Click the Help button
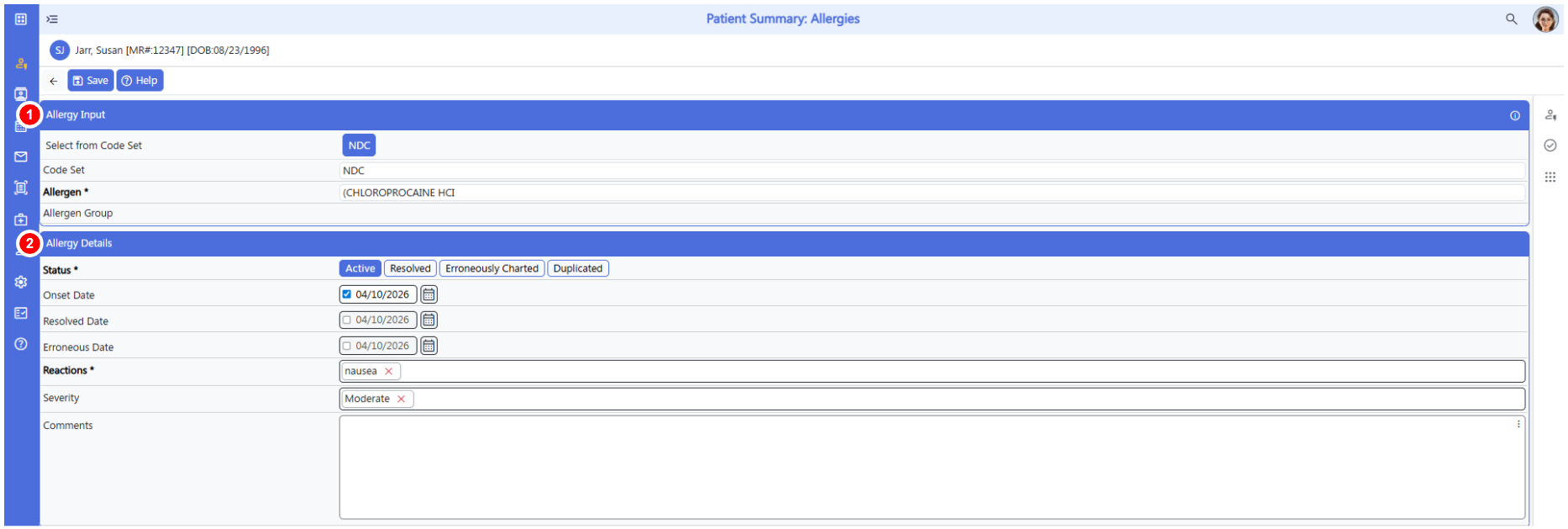1568x529 pixels. coord(139,81)
